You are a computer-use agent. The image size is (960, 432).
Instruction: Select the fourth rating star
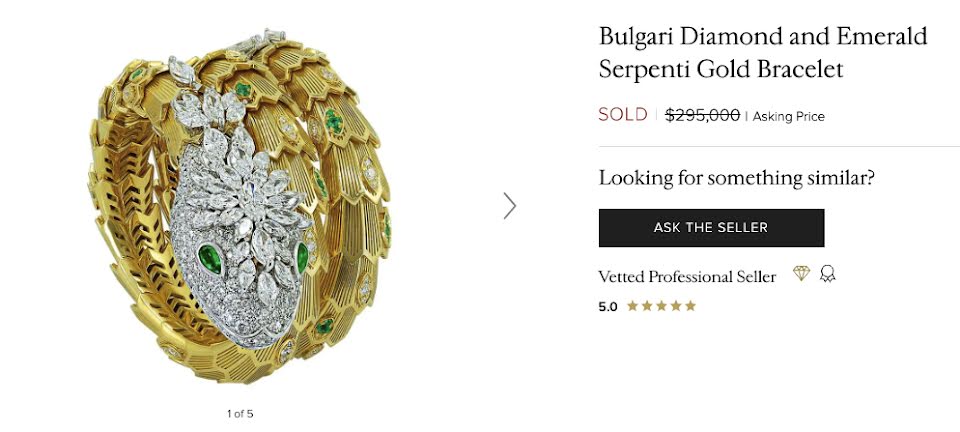point(676,306)
